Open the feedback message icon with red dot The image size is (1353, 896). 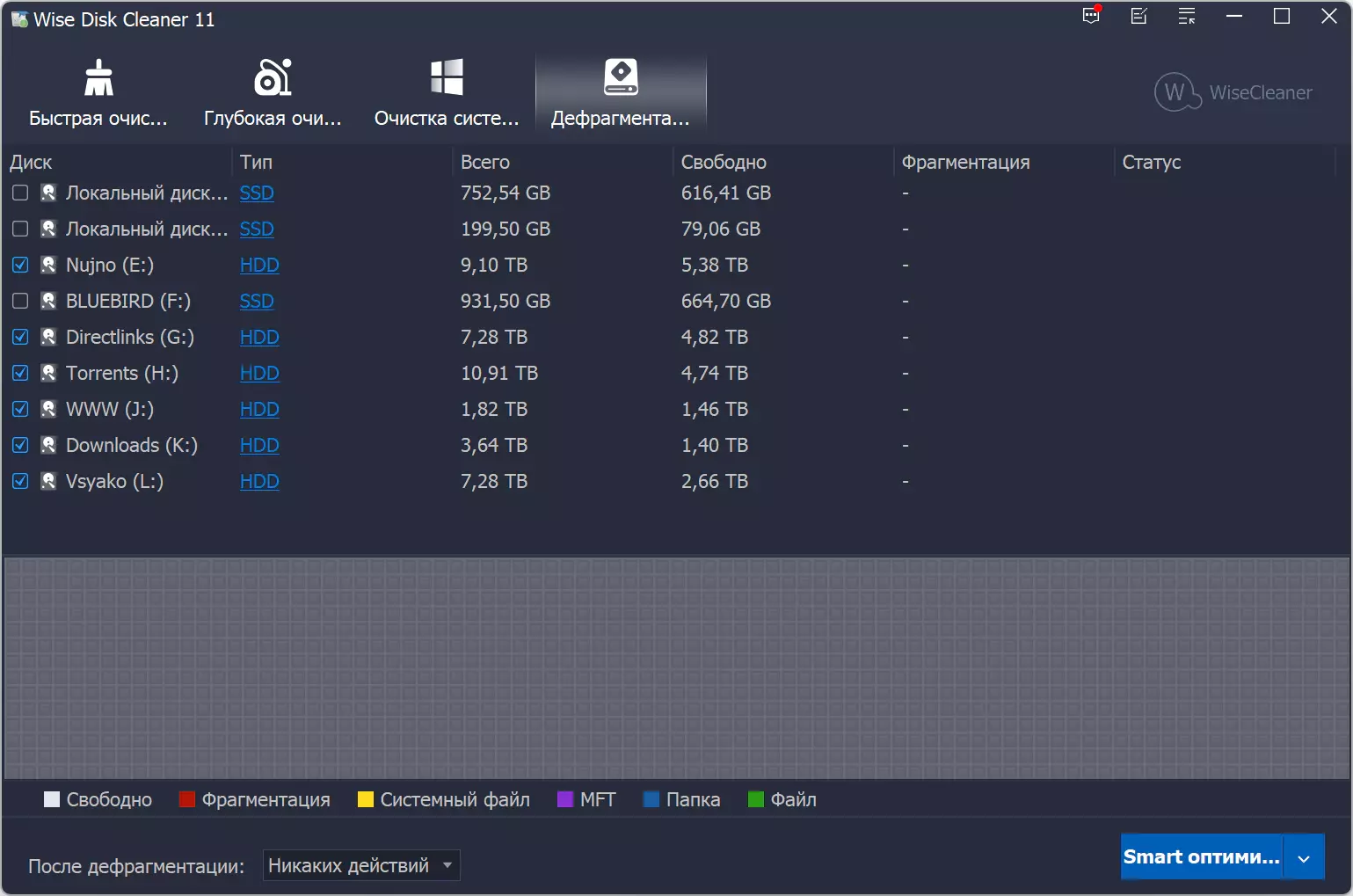(1091, 16)
